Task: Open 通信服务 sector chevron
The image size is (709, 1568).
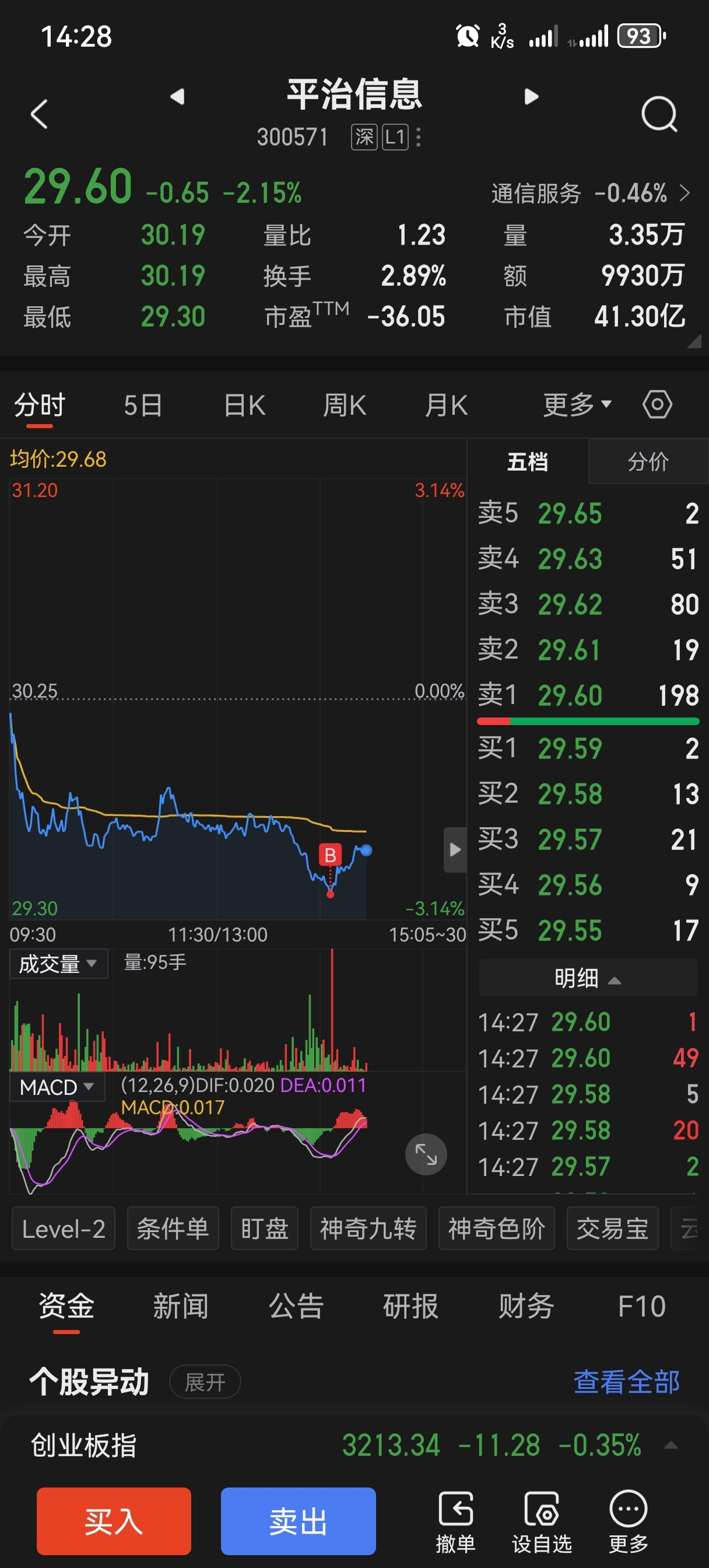Action: point(685,193)
